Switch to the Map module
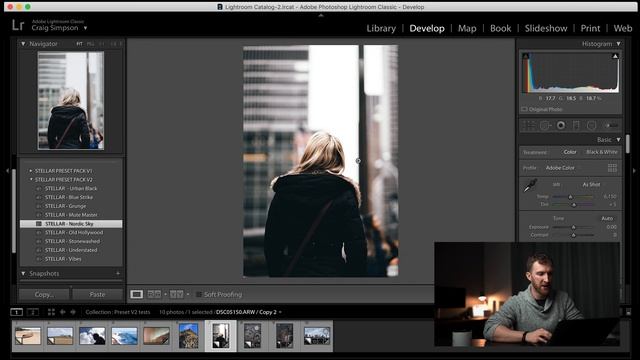 click(x=467, y=29)
